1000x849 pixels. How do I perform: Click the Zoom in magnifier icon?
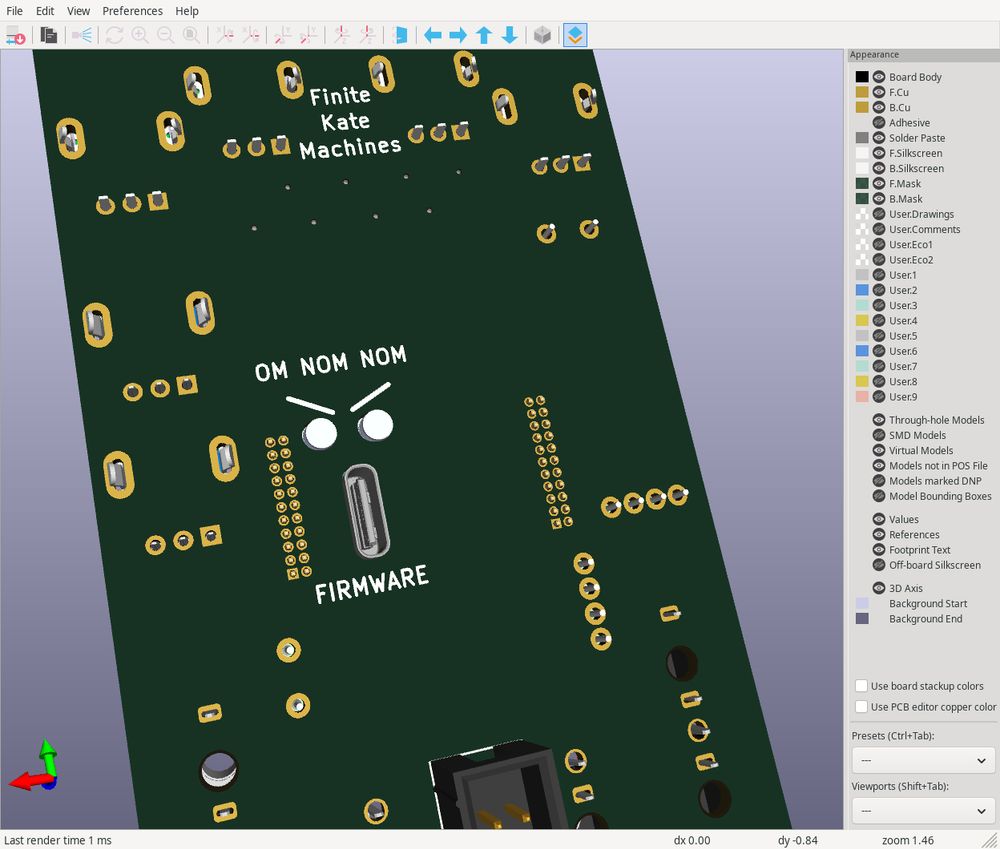140,35
